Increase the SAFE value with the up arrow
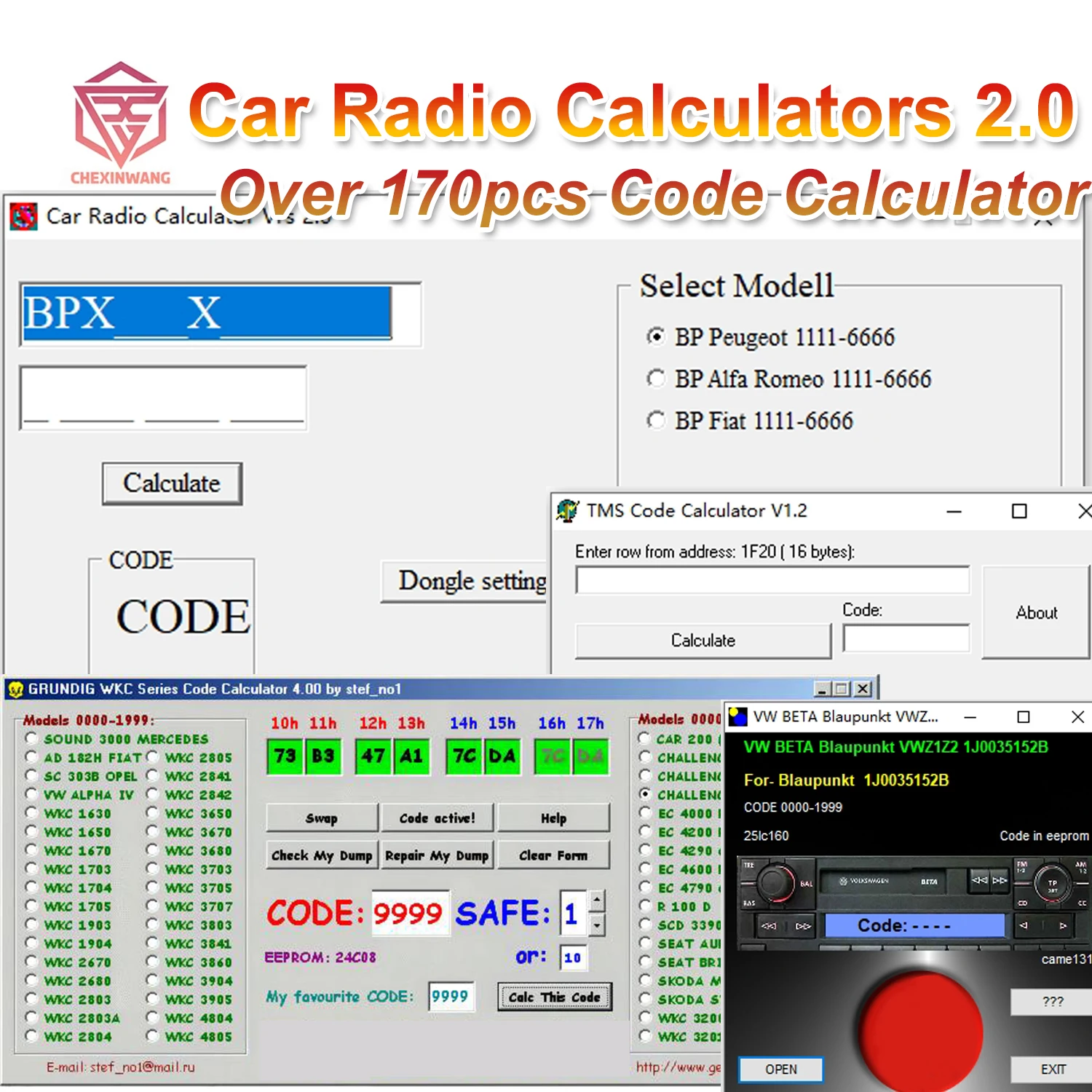Viewport: 1092px width, 1092px height. pyautogui.click(x=597, y=901)
